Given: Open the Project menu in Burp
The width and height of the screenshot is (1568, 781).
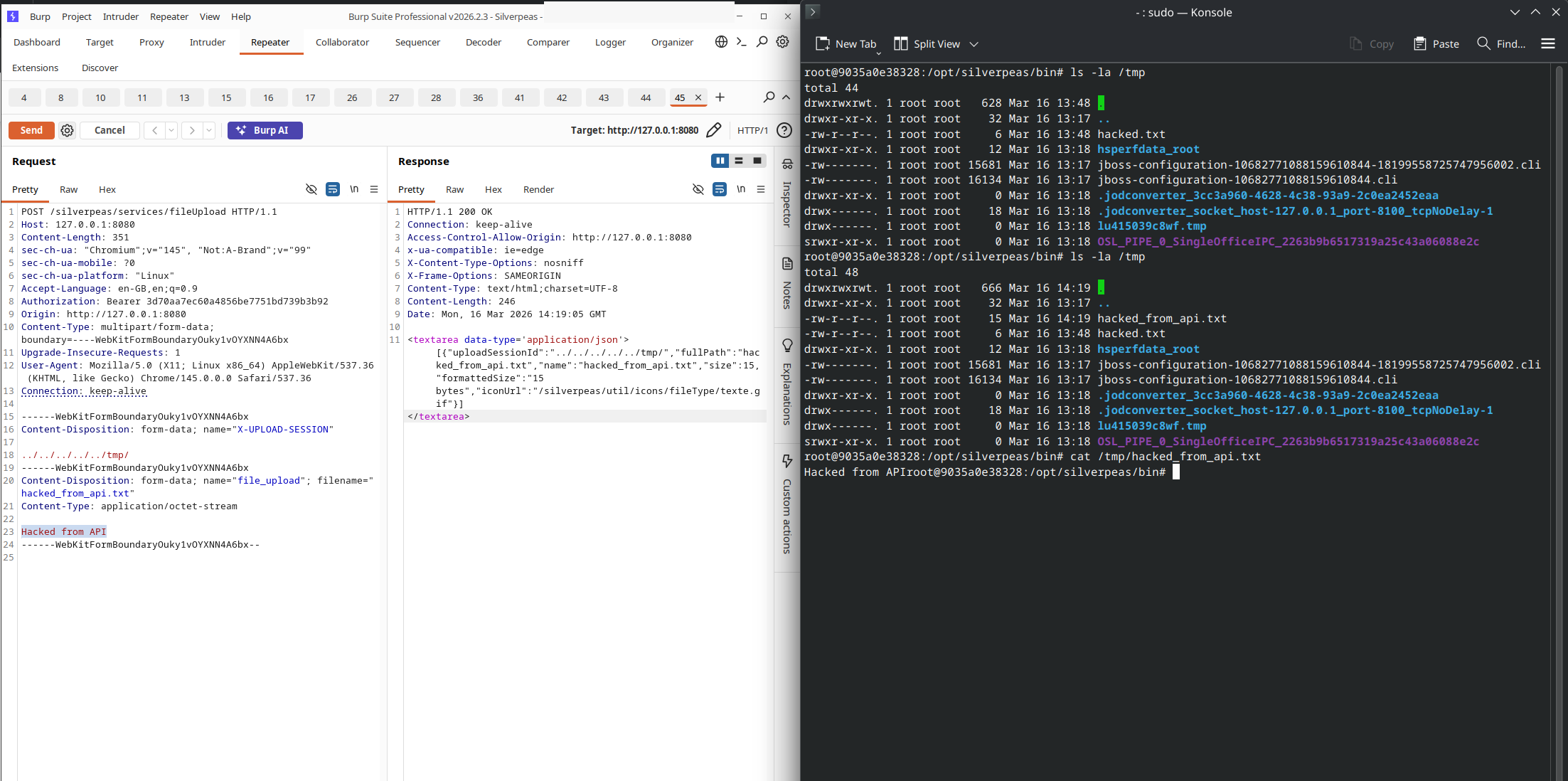Looking at the screenshot, I should pos(77,16).
